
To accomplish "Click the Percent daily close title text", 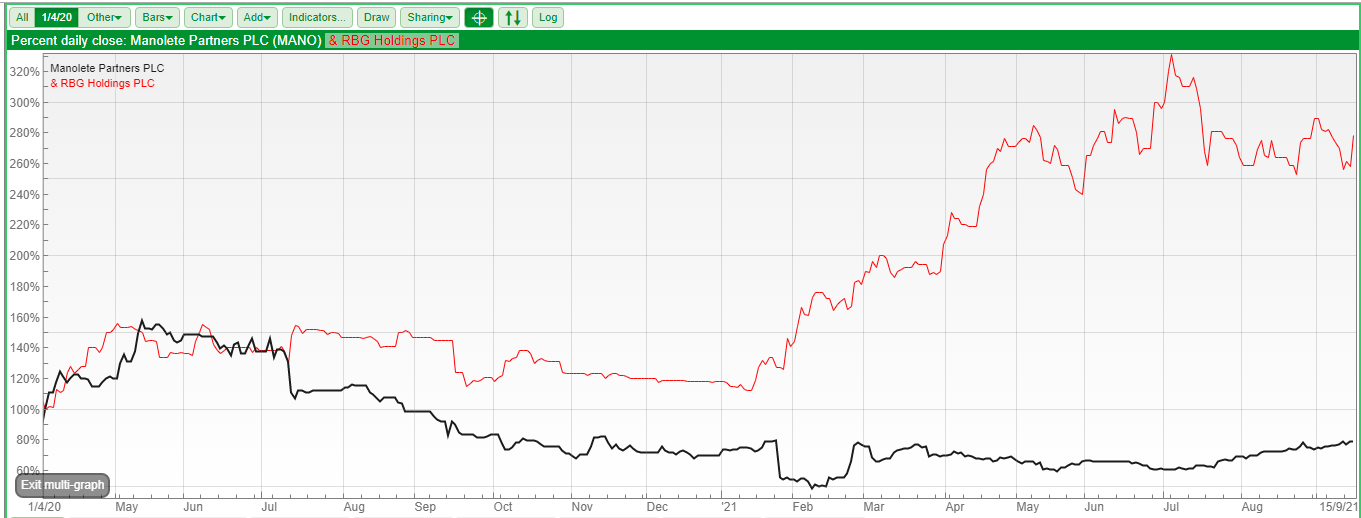I will click(165, 40).
